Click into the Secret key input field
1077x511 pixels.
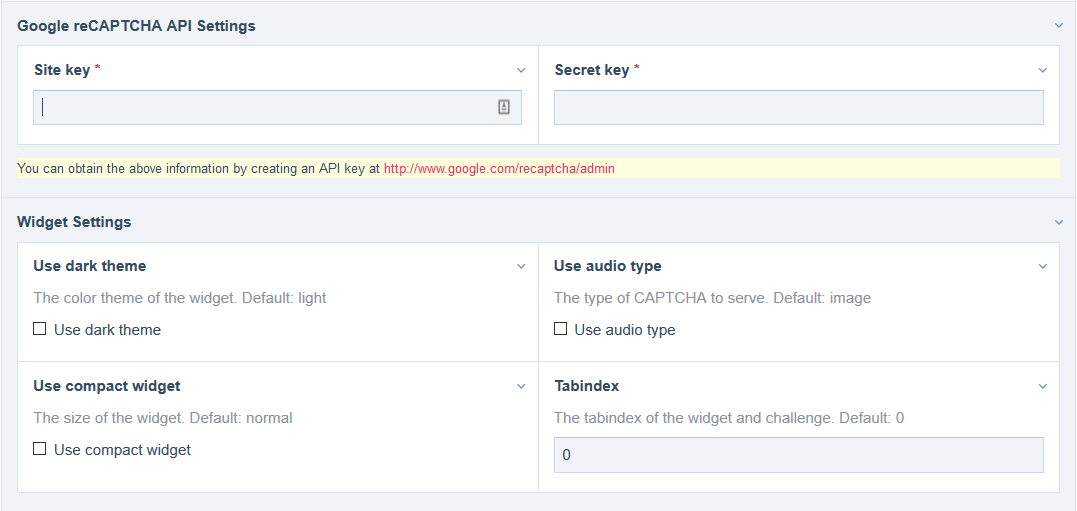798,108
